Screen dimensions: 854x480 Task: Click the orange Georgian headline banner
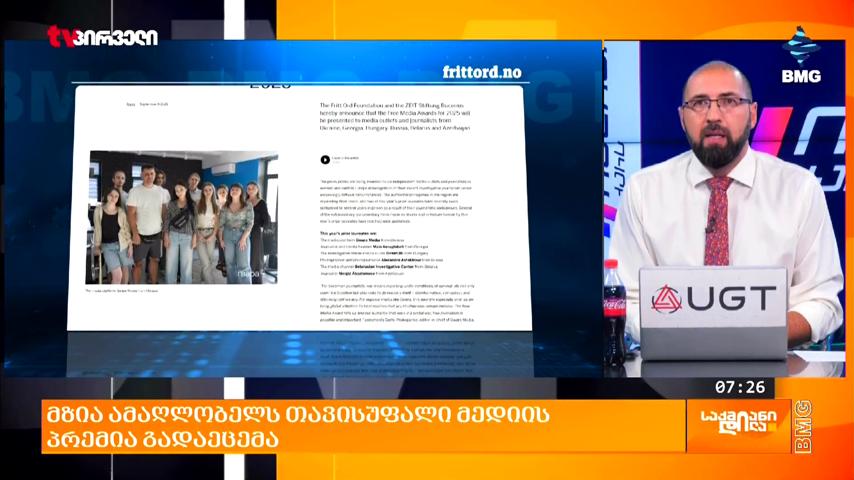pyautogui.click(x=363, y=426)
